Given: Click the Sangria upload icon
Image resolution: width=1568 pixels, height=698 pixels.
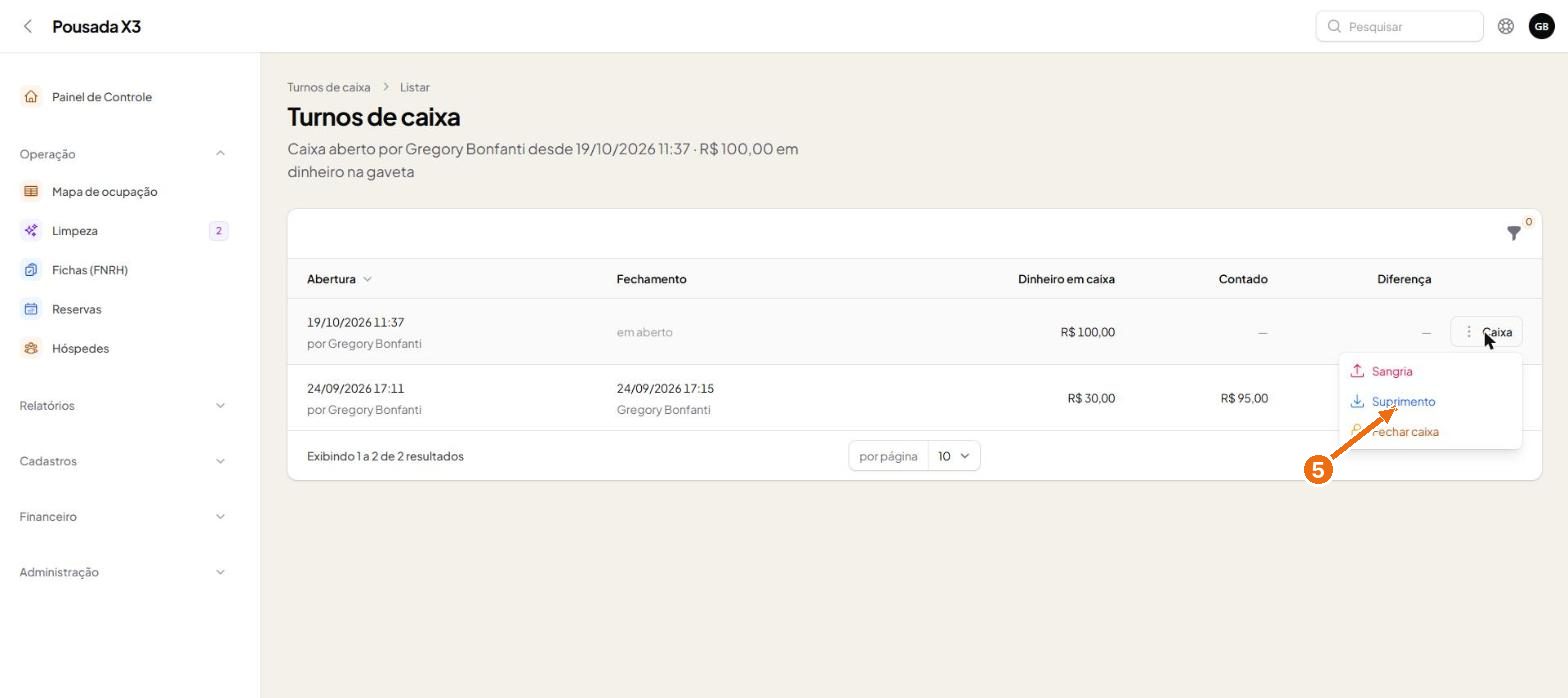Looking at the screenshot, I should (x=1357, y=371).
